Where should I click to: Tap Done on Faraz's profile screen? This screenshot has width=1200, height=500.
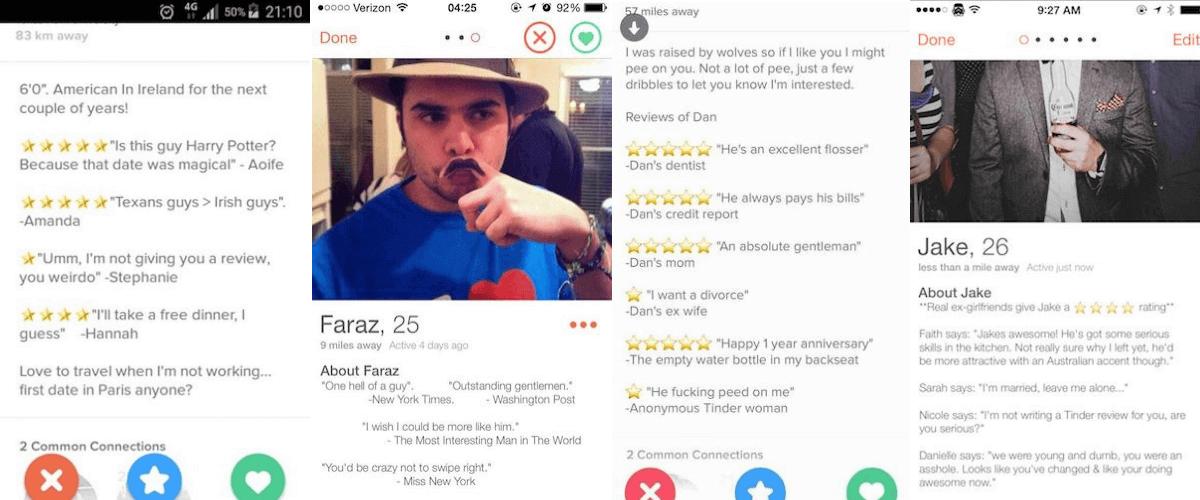tap(338, 38)
